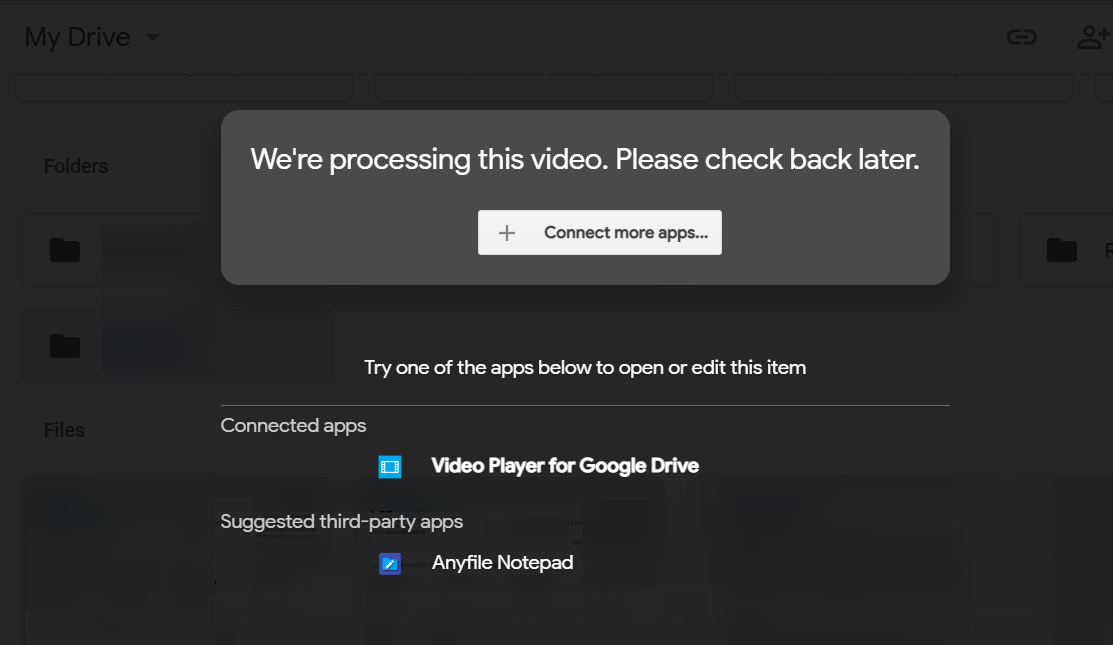The height and width of the screenshot is (645, 1113).
Task: Click the folder icon at far right edge
Action: coord(1062,250)
